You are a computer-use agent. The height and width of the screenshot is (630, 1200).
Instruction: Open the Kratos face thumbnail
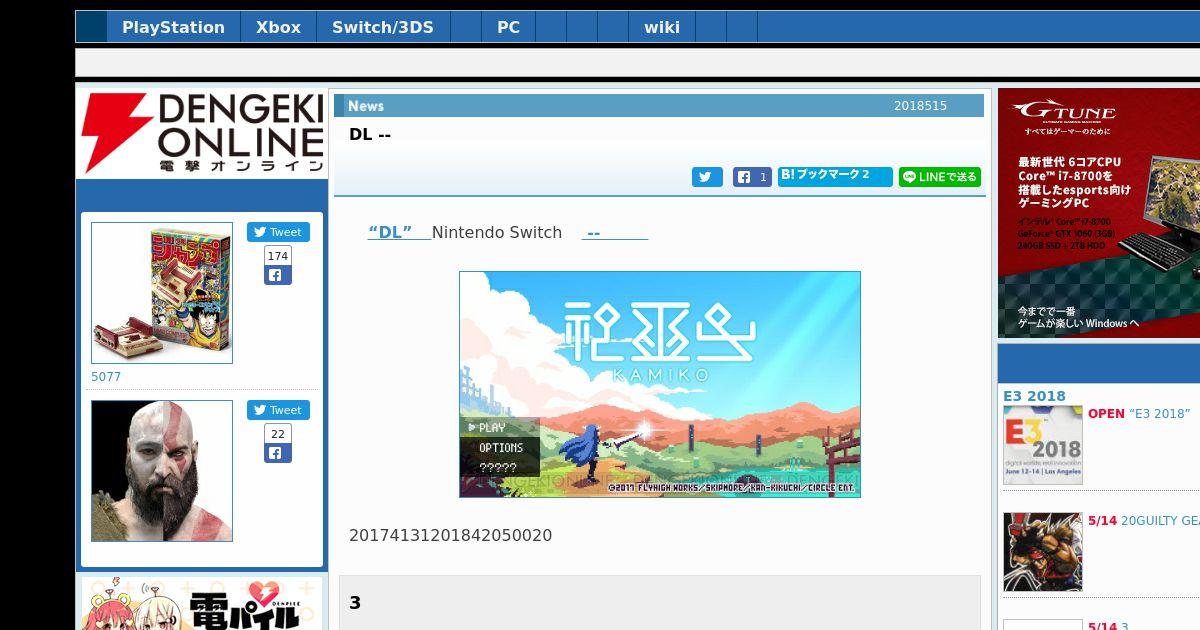[162, 471]
